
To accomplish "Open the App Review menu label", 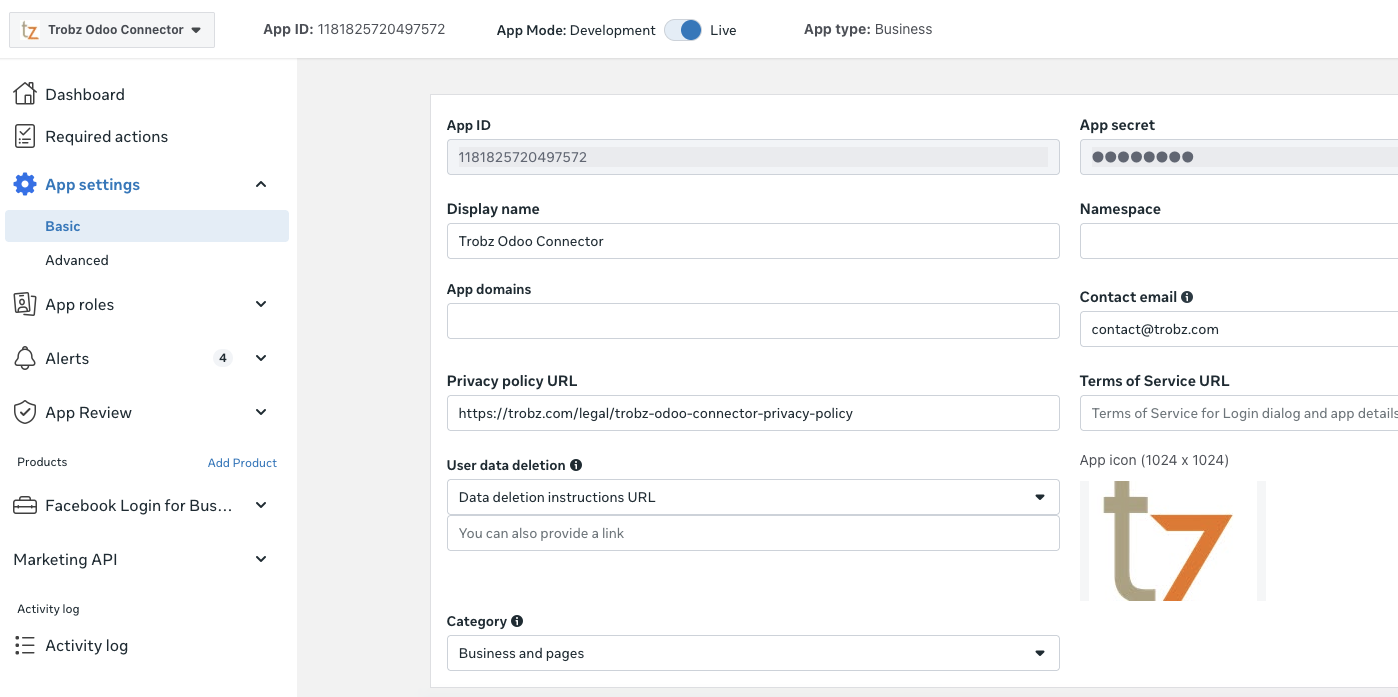I will click(x=88, y=412).
